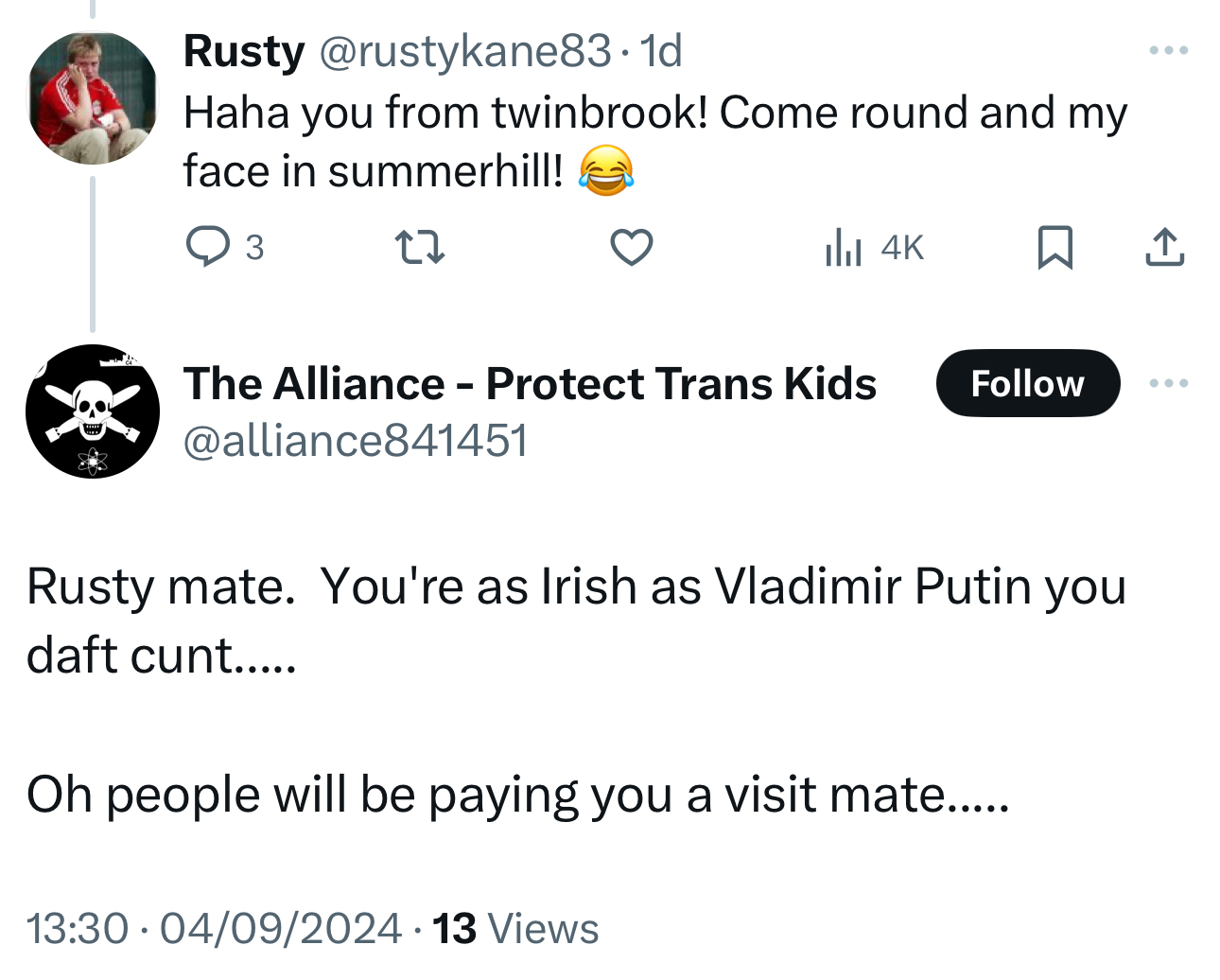Open the 1d timestamp on Rusty's tweet
The image size is (1220, 980).
pyautogui.click(x=661, y=51)
